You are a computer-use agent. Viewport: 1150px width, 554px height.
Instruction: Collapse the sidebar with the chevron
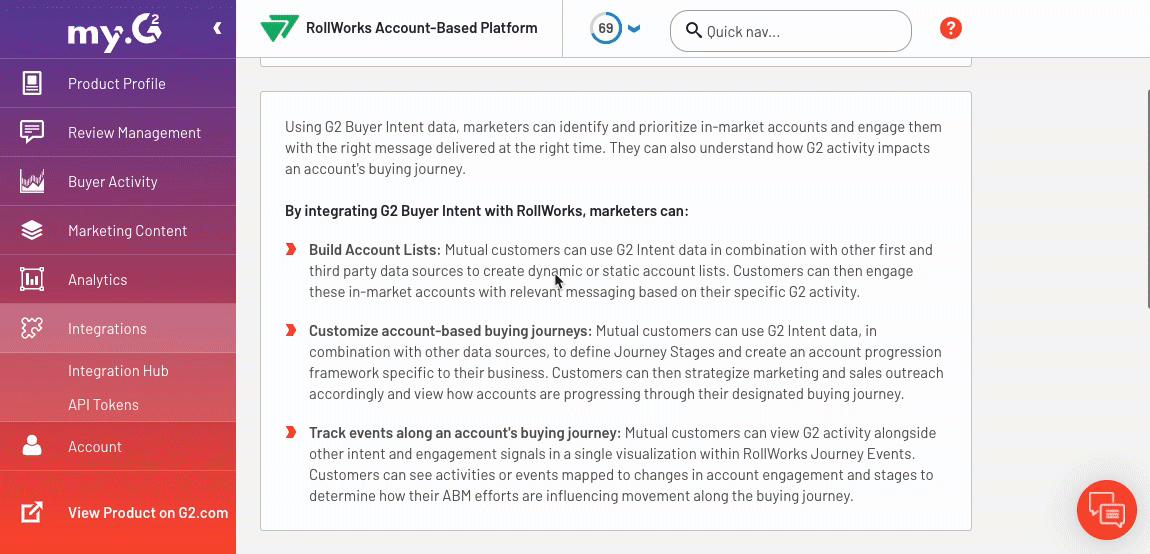pos(217,29)
